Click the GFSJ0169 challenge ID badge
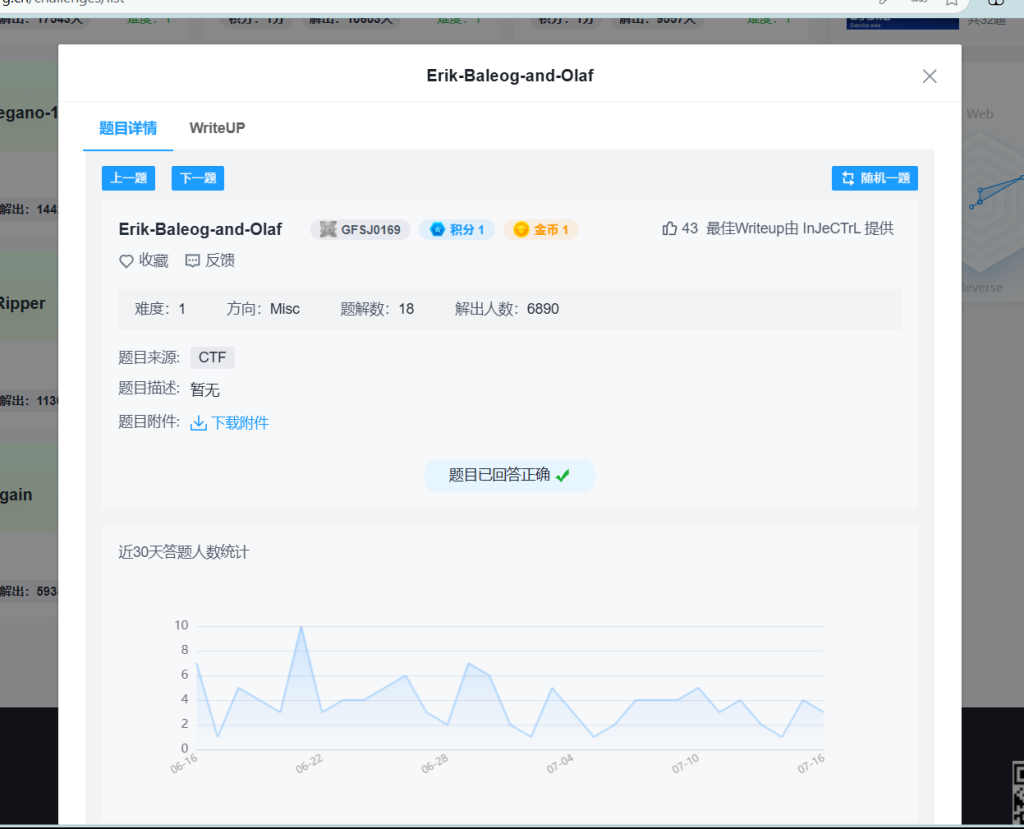Viewport: 1024px width, 829px height. click(360, 230)
